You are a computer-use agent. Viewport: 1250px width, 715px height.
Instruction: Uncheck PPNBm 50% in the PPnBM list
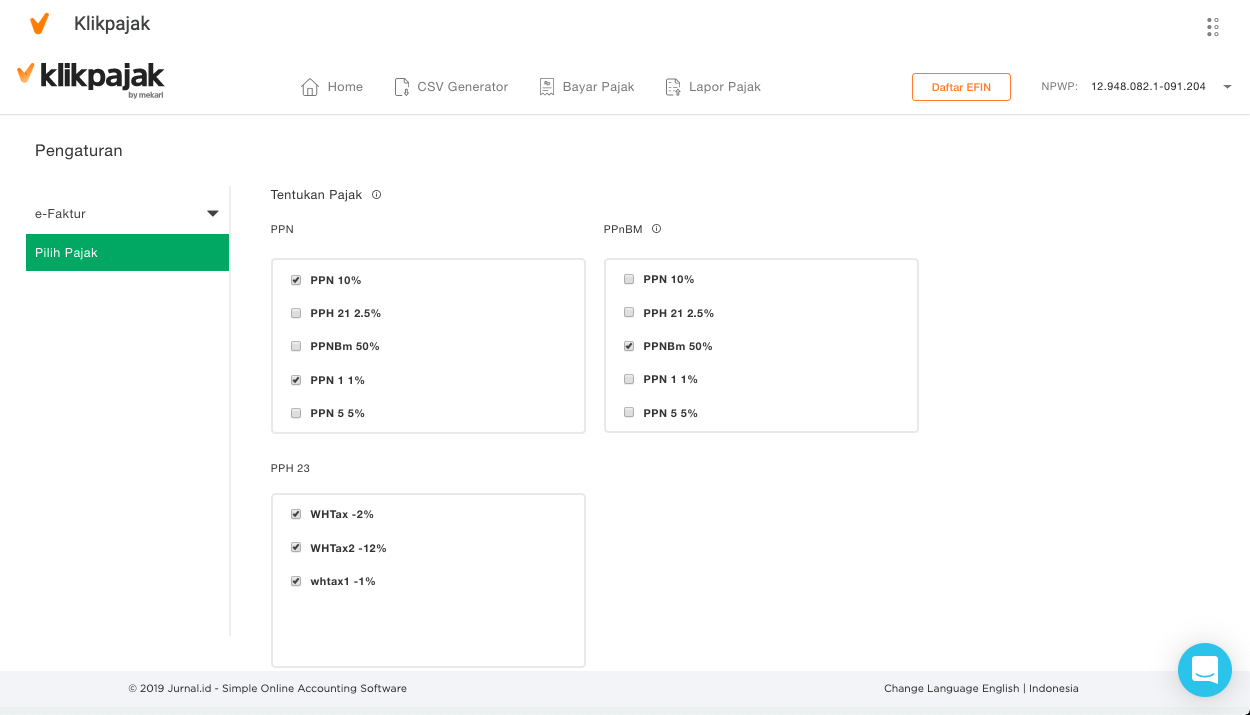point(629,346)
